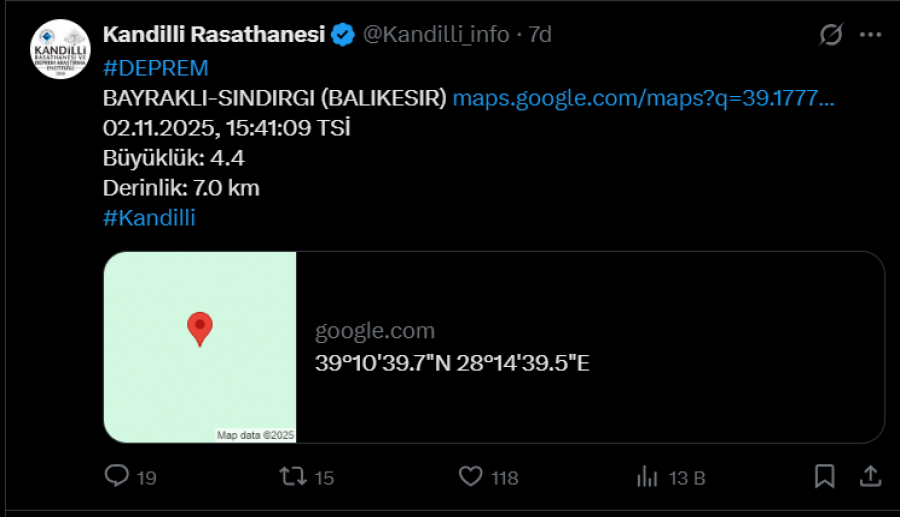Click the Kandilli Rasathanesi display name
Image resolution: width=900 pixels, height=517 pixels.
pos(214,35)
